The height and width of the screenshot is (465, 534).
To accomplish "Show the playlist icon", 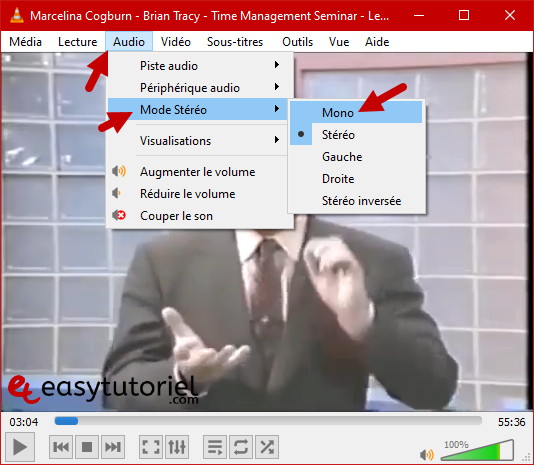I will click(215, 447).
